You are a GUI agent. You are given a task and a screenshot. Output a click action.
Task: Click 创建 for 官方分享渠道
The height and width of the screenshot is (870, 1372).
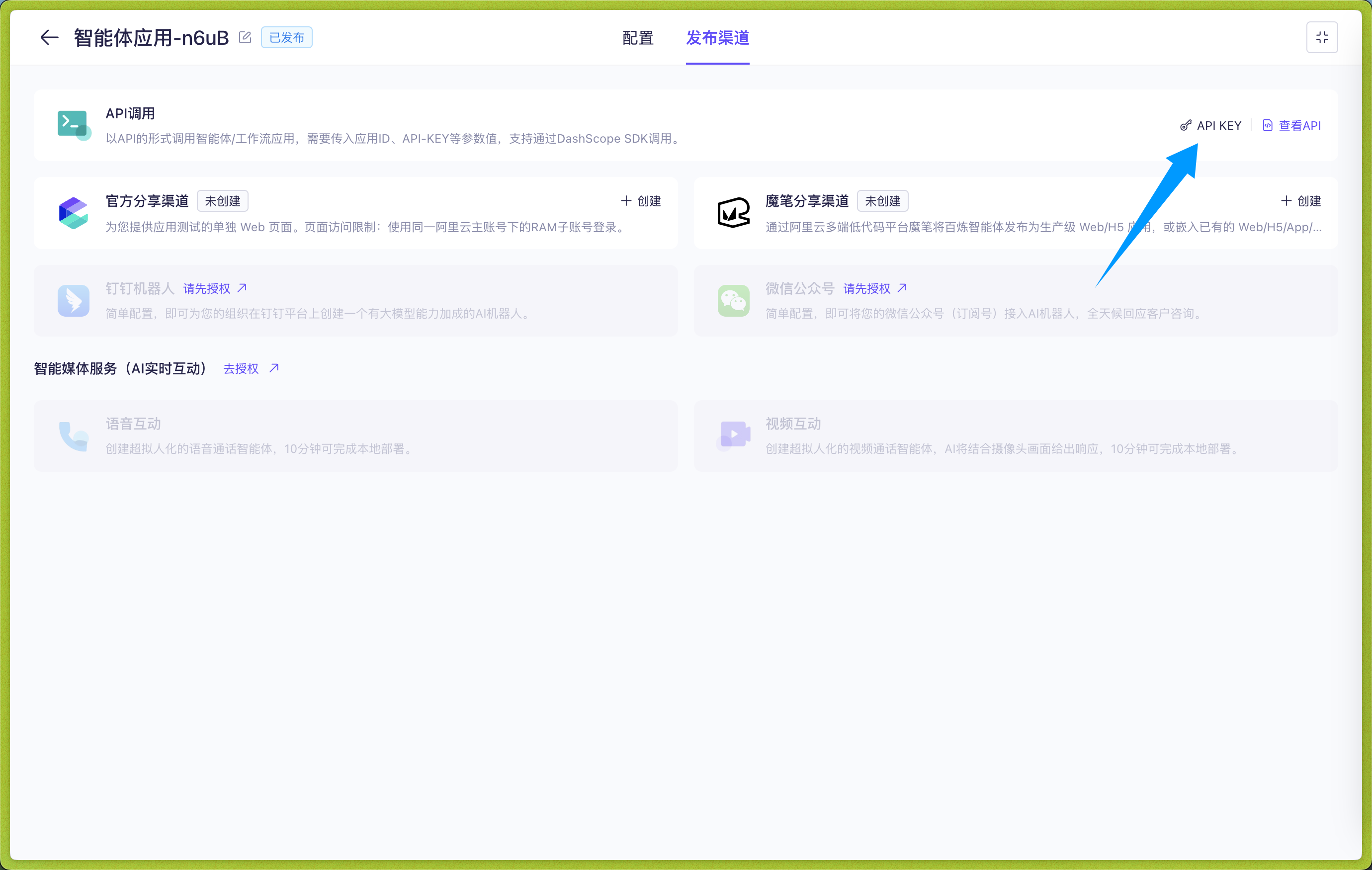point(640,200)
